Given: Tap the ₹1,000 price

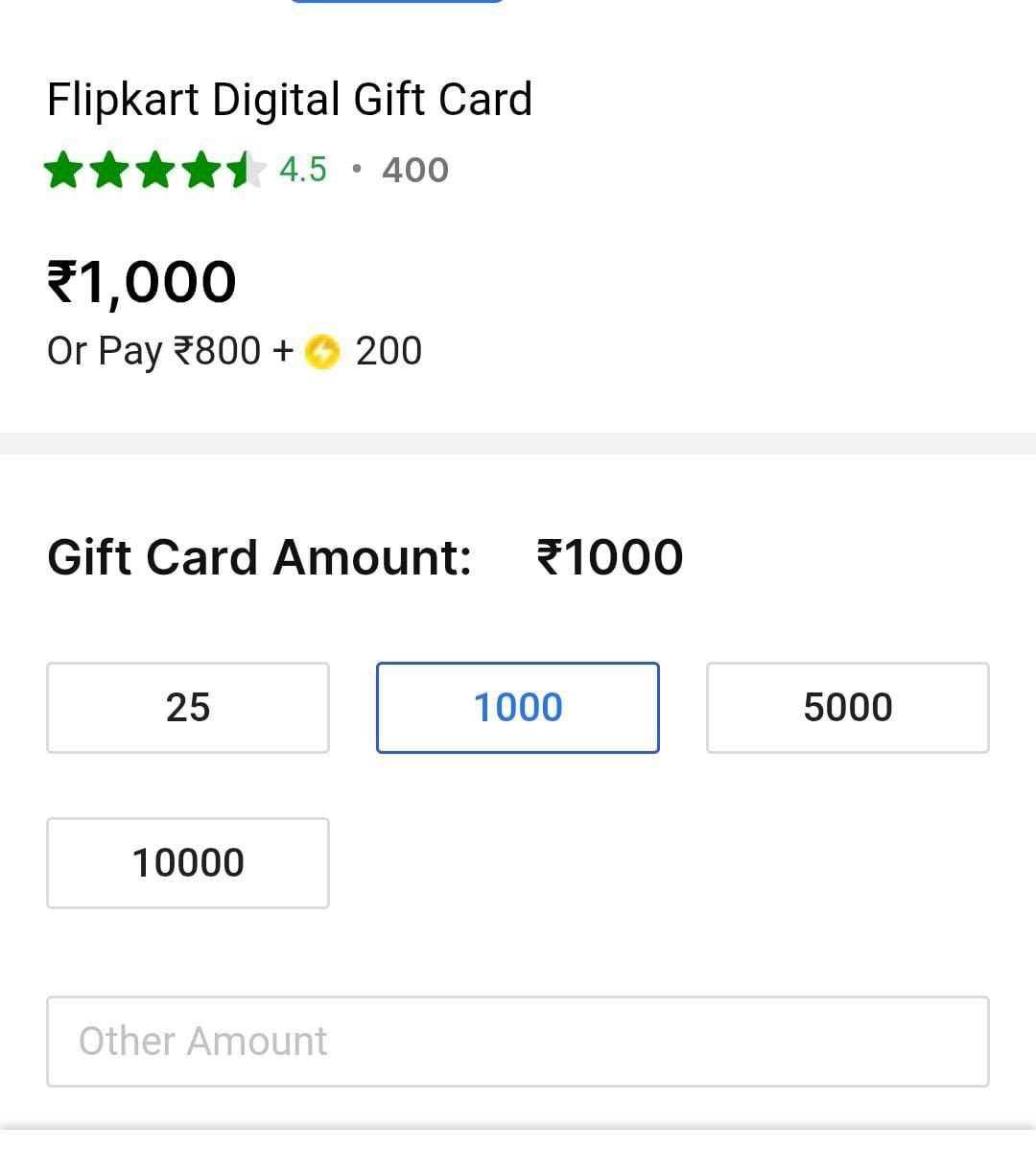Looking at the screenshot, I should point(142,282).
